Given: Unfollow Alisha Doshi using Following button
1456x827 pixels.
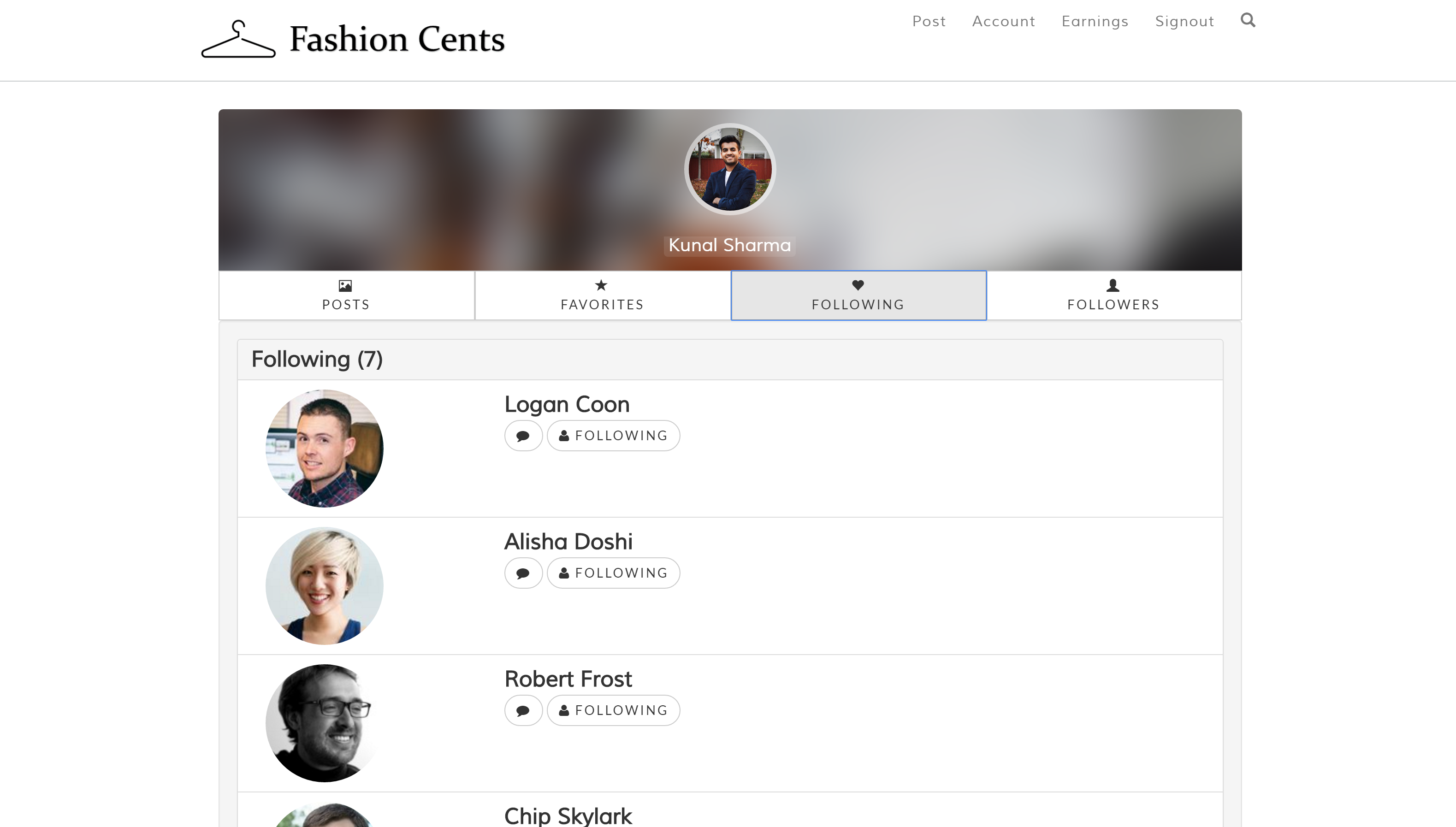Looking at the screenshot, I should [x=613, y=573].
